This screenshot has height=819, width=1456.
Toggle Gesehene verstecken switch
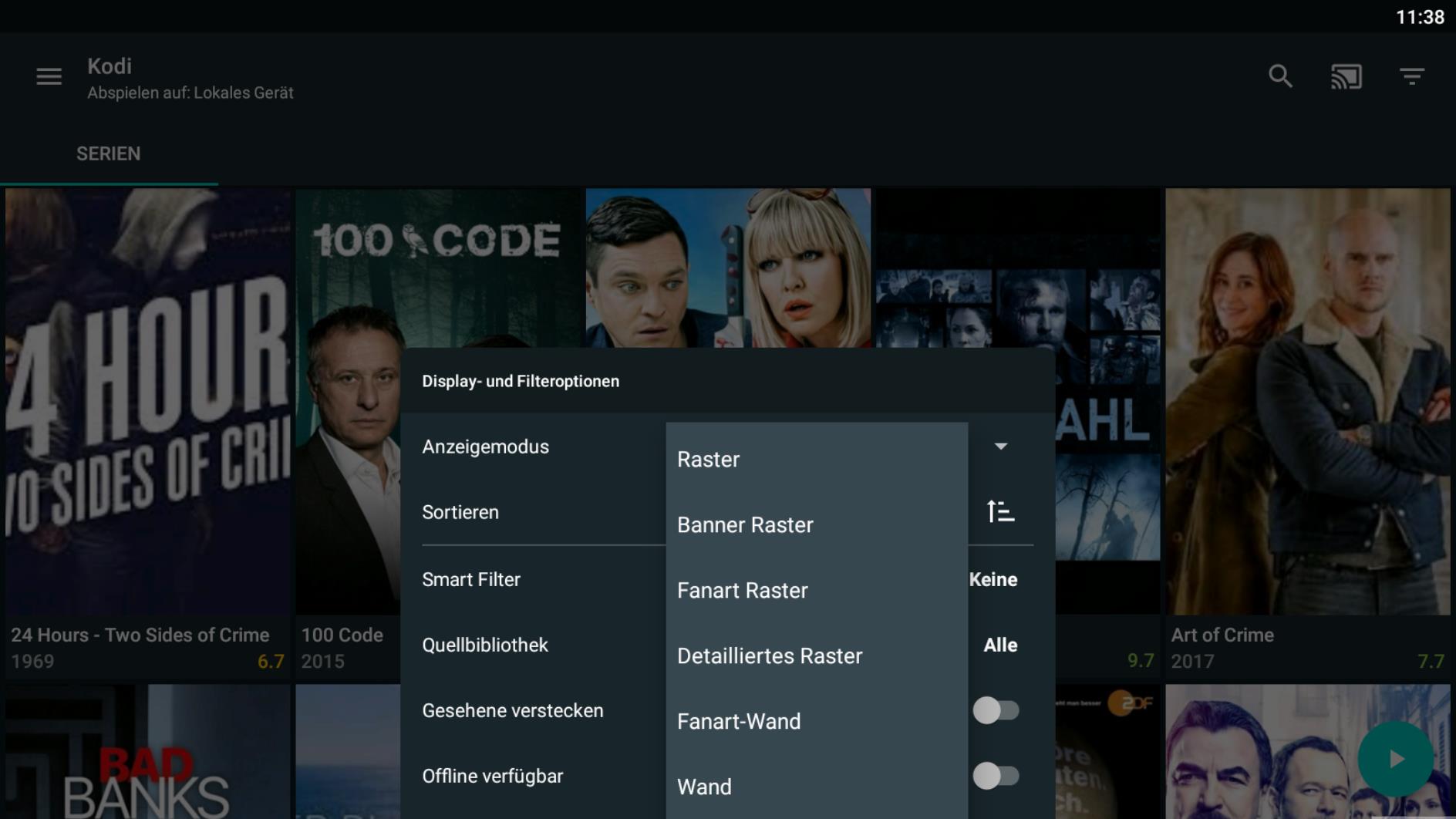click(996, 710)
